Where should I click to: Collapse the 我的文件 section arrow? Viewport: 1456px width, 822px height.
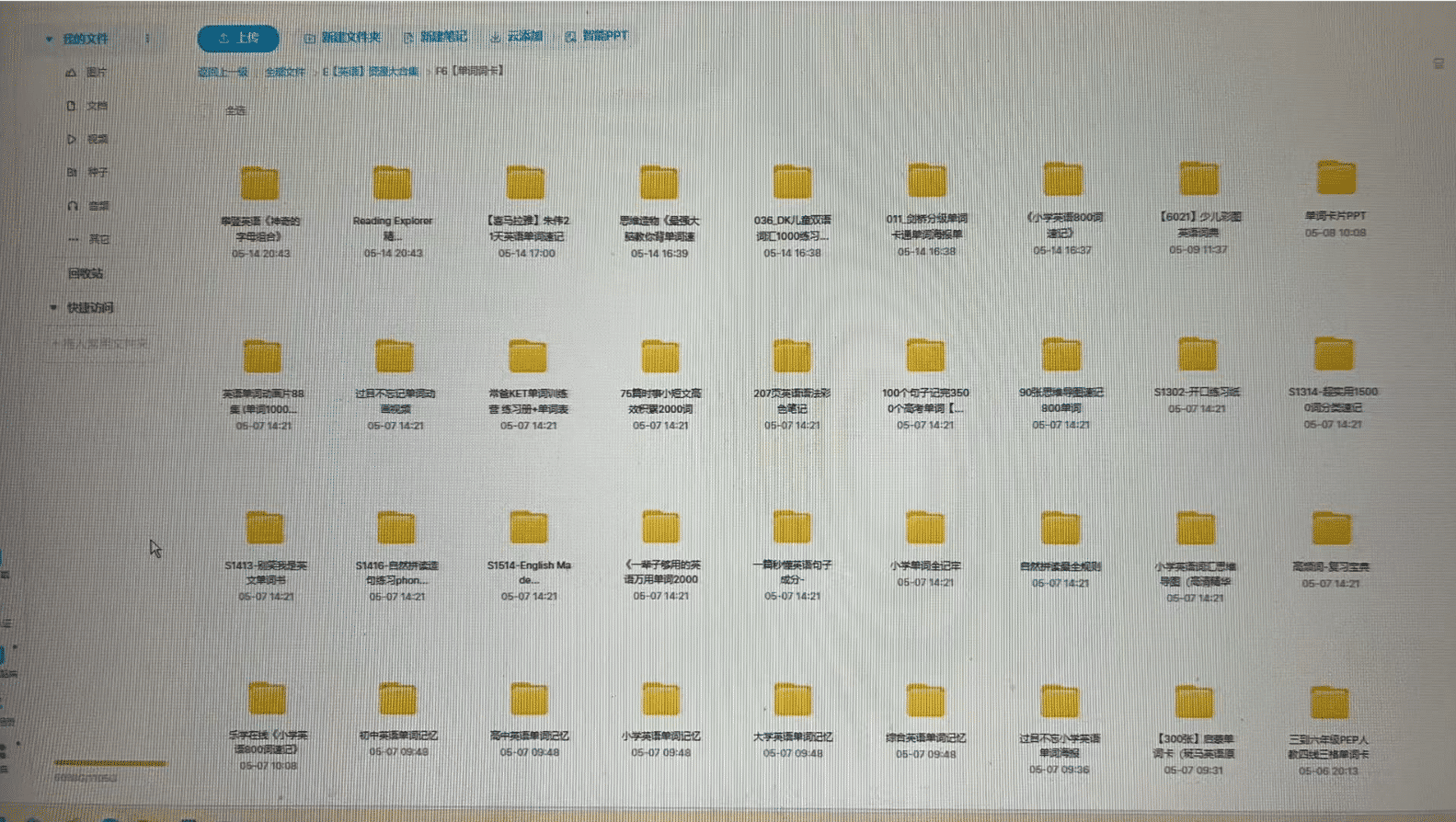pyautogui.click(x=49, y=39)
